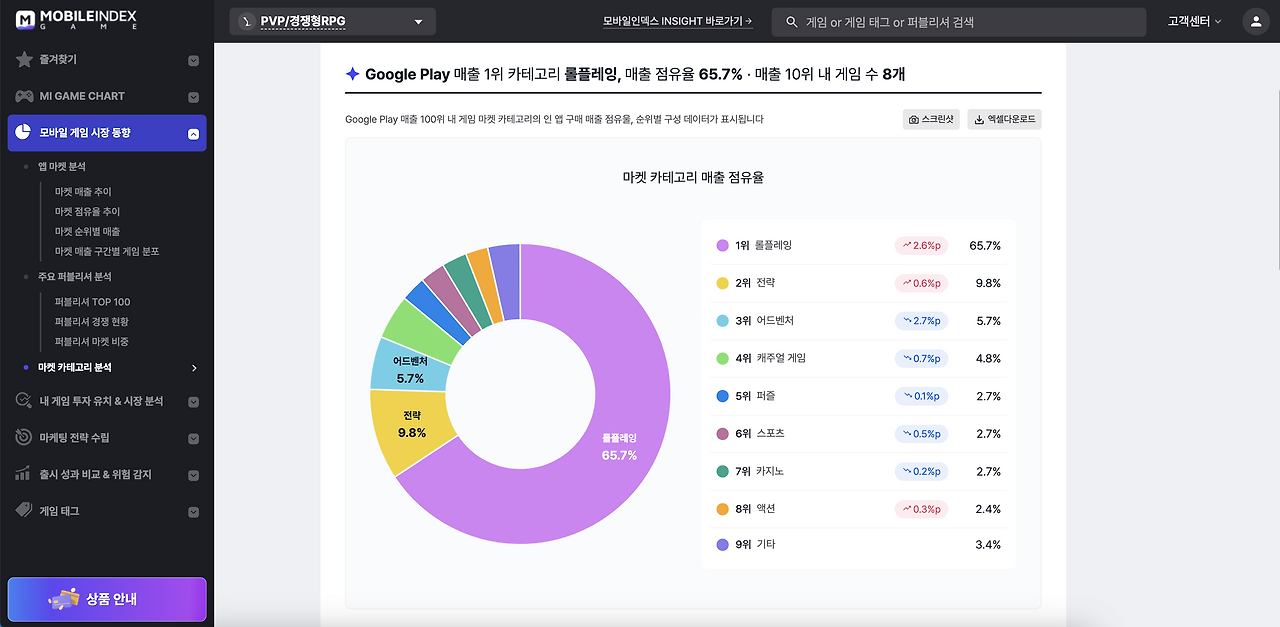Click the purple 롤플레잉 legend color dot
1280x627 pixels.
(722, 245)
